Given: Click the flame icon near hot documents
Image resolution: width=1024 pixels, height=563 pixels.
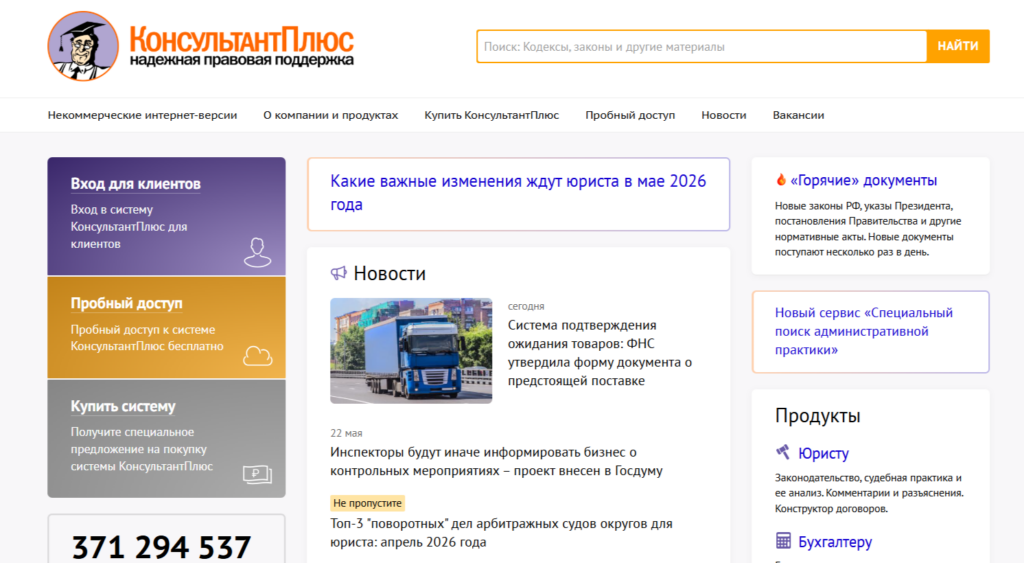Looking at the screenshot, I should click(x=781, y=180).
